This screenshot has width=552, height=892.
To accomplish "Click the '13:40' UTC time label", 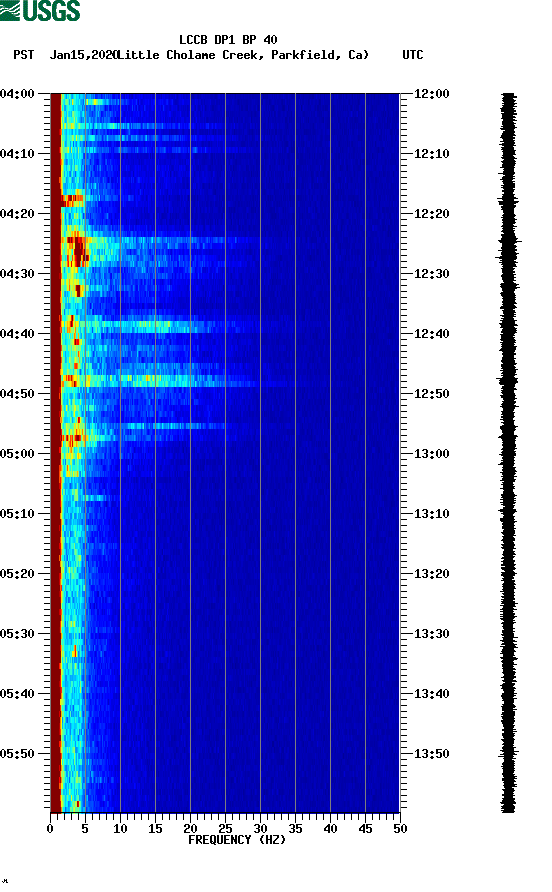I will pyautogui.click(x=432, y=693).
